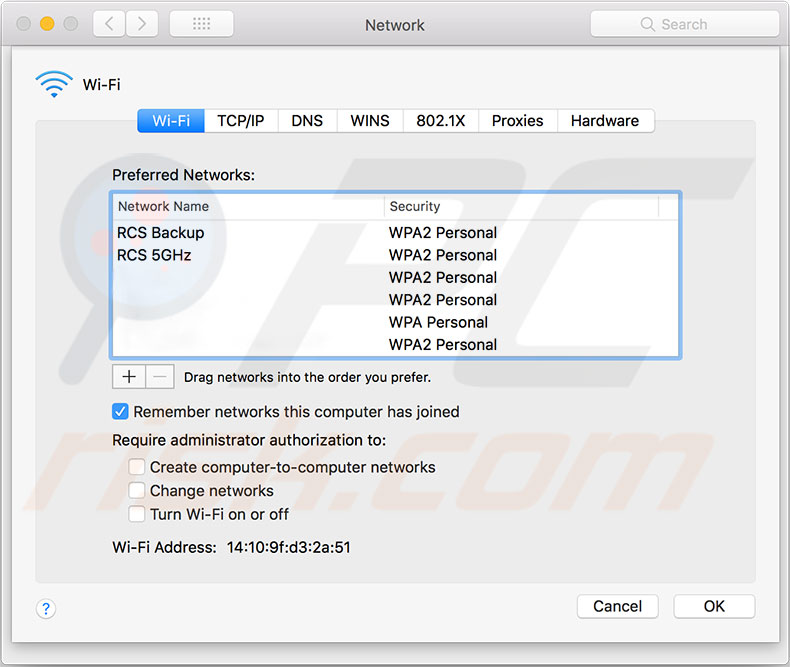This screenshot has height=667, width=790.
Task: Select the RCS 5GHz network row
Action: (x=395, y=255)
